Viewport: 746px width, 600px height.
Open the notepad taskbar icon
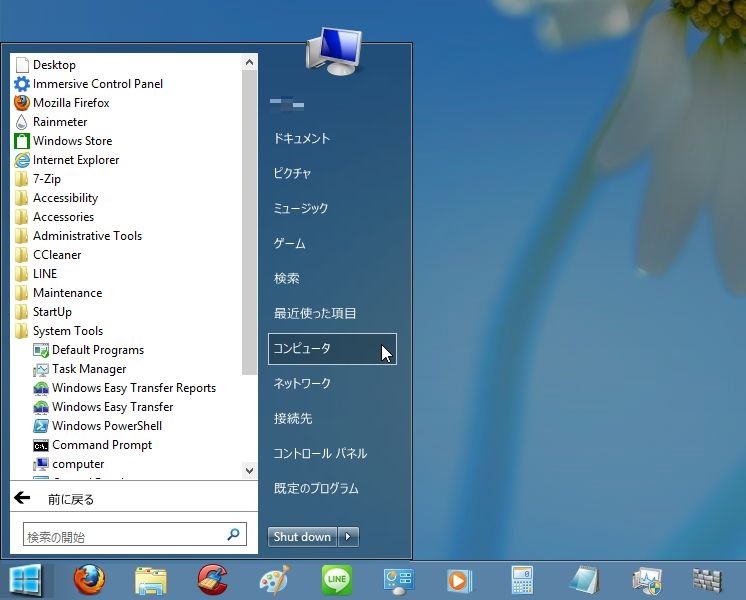[585, 580]
